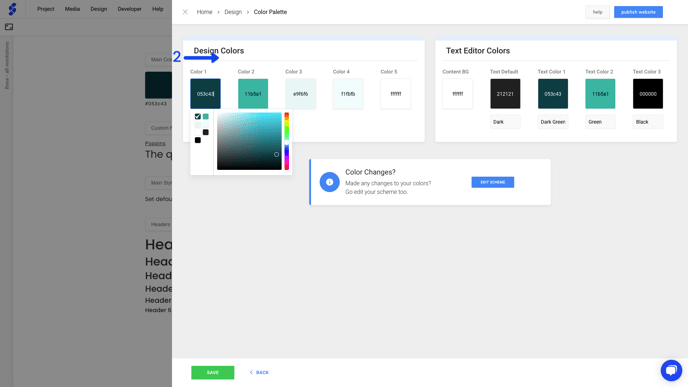This screenshot has width=688, height=387.
Task: Pick the black preset in picker
Action: click(198, 140)
